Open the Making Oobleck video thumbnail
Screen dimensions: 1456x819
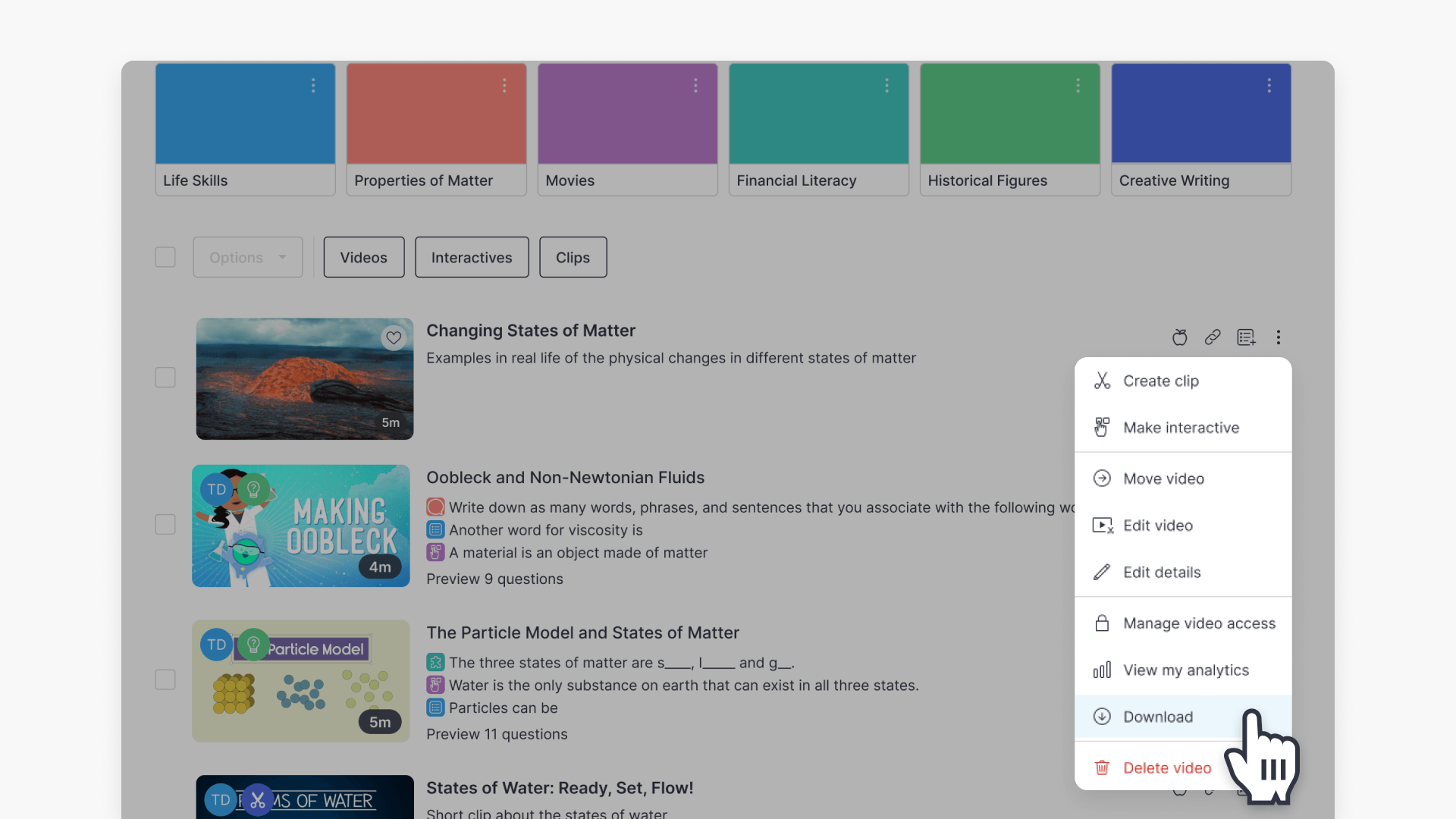click(301, 526)
